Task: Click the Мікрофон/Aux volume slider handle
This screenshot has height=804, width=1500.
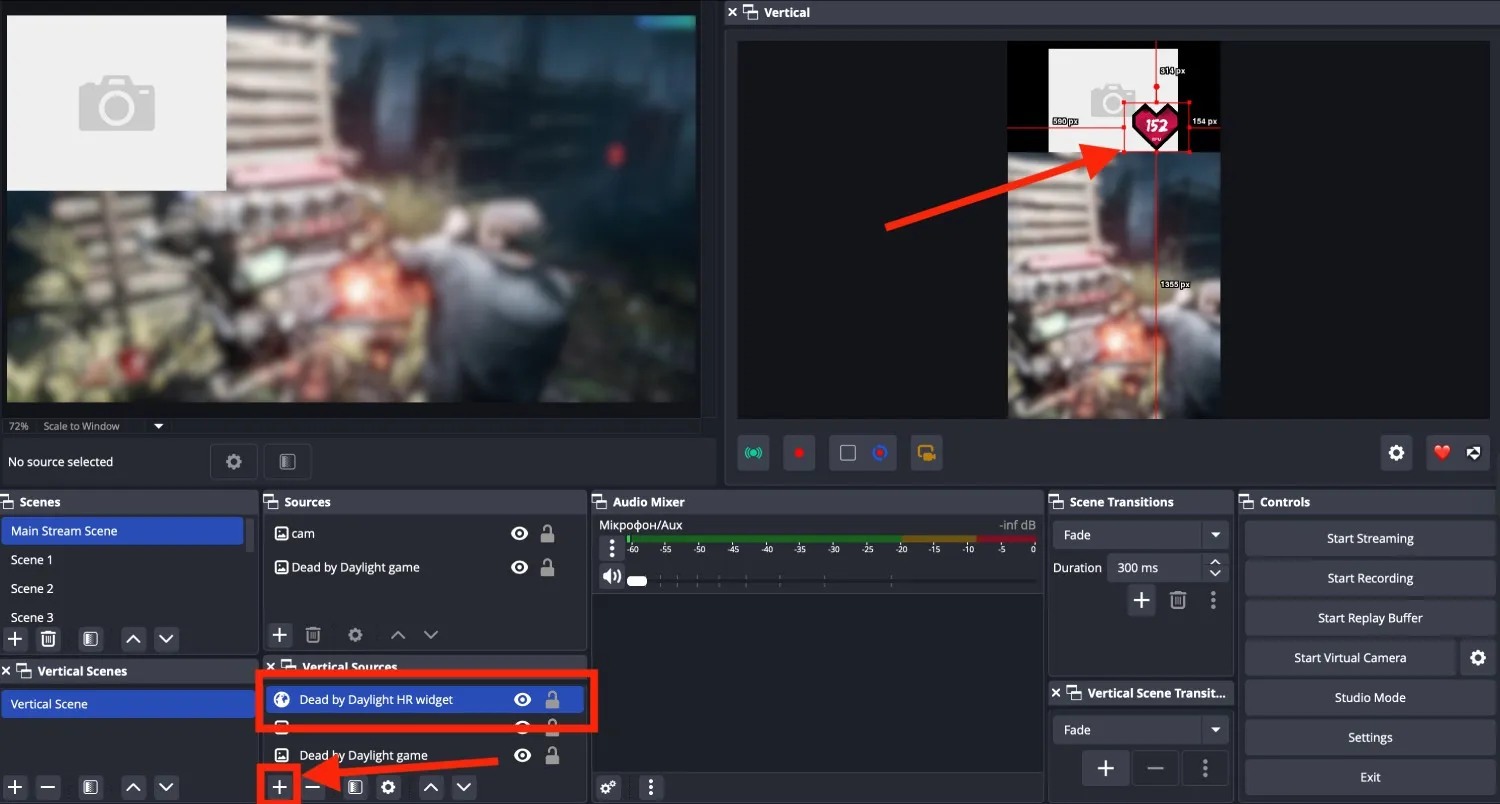Action: click(x=637, y=581)
